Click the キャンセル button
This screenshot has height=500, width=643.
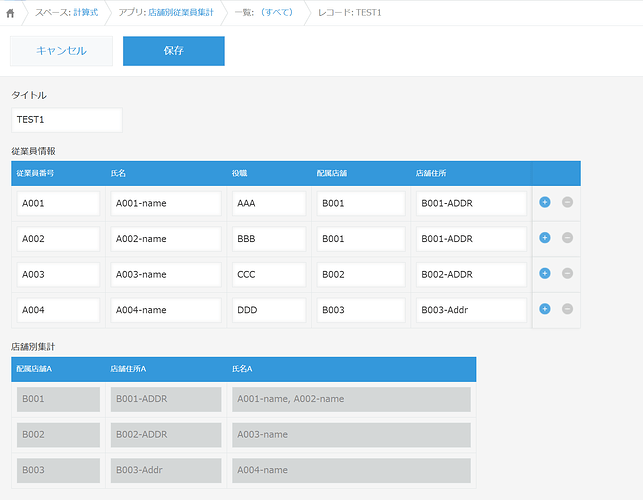(x=61, y=51)
